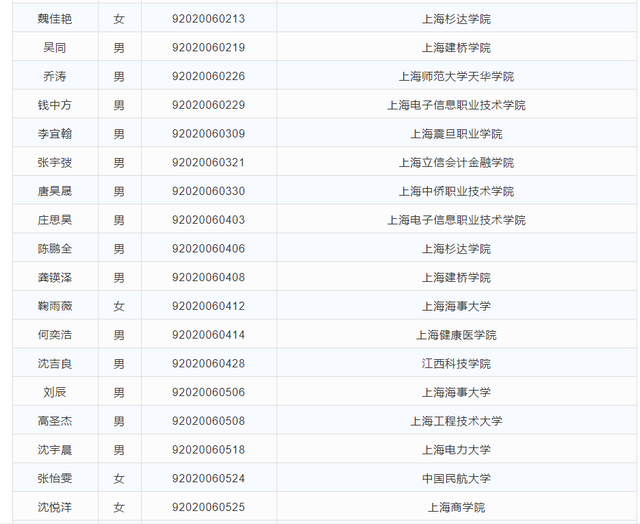Click 上海杉达学院 in 陈鹏全's row
Viewport: 640px width, 524px height.
point(456,249)
